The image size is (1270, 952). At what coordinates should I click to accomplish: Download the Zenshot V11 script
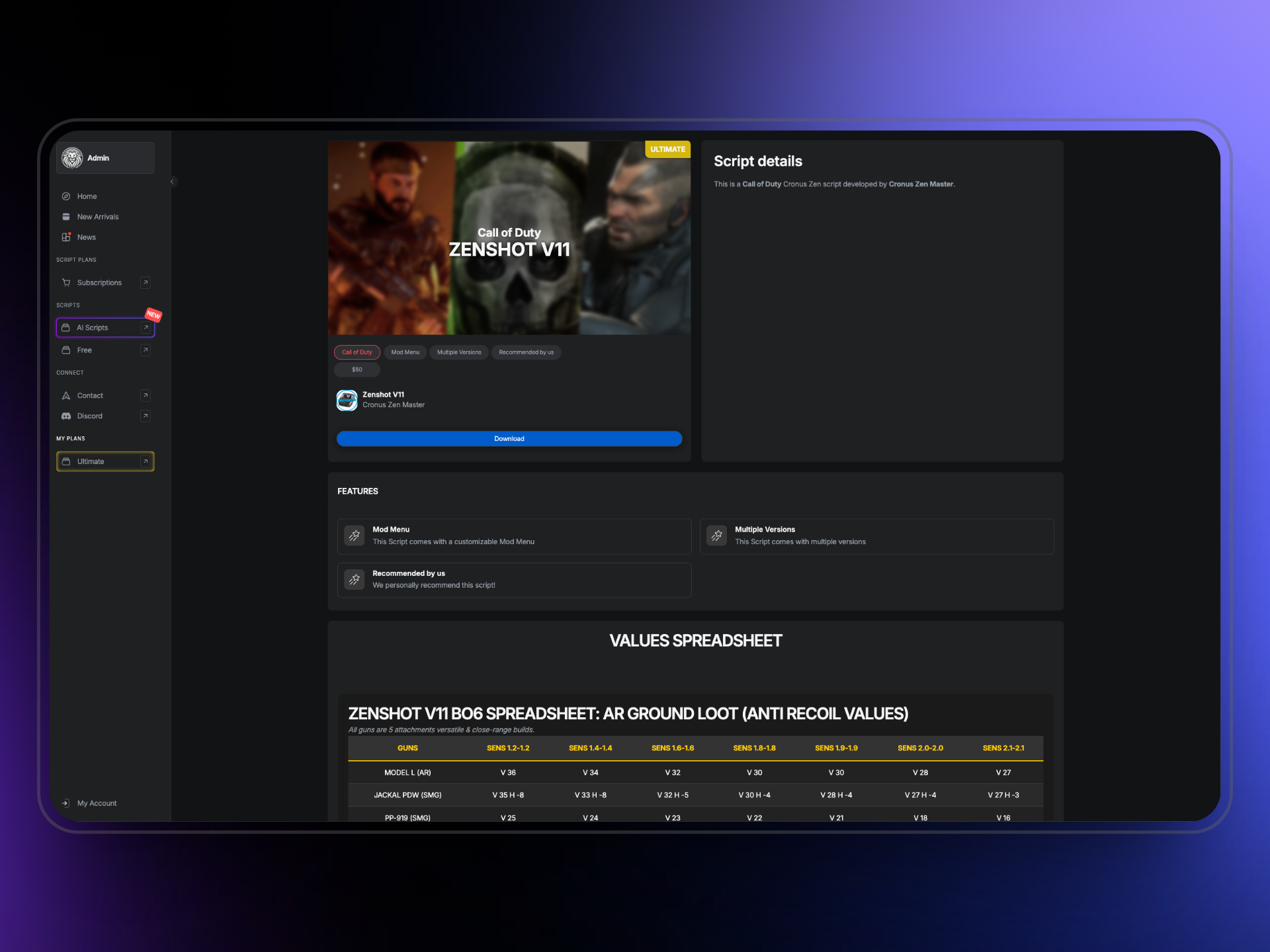(x=509, y=439)
